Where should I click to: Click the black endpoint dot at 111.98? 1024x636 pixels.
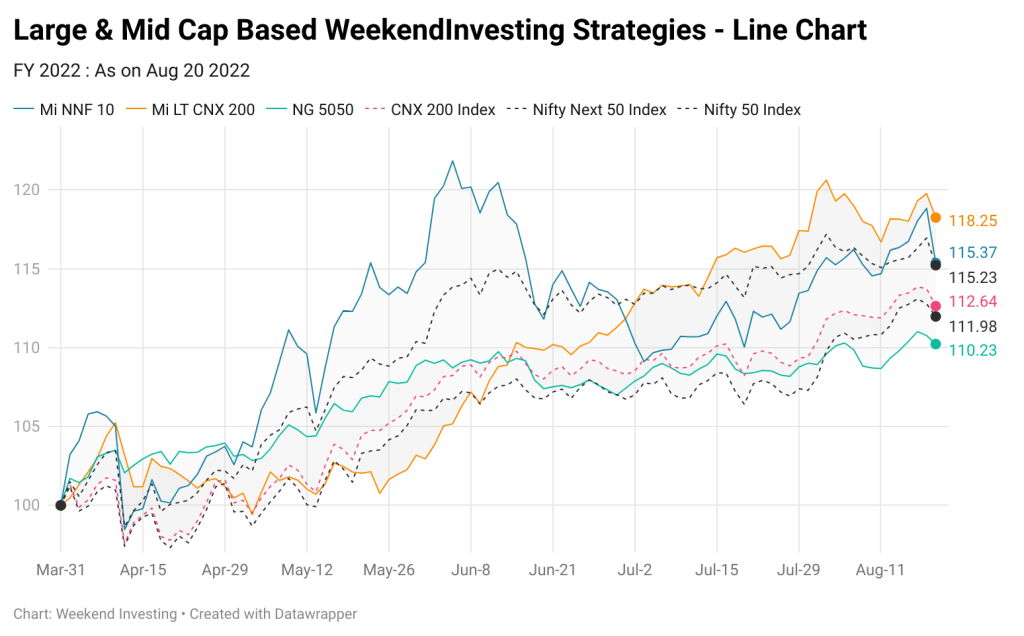935,317
